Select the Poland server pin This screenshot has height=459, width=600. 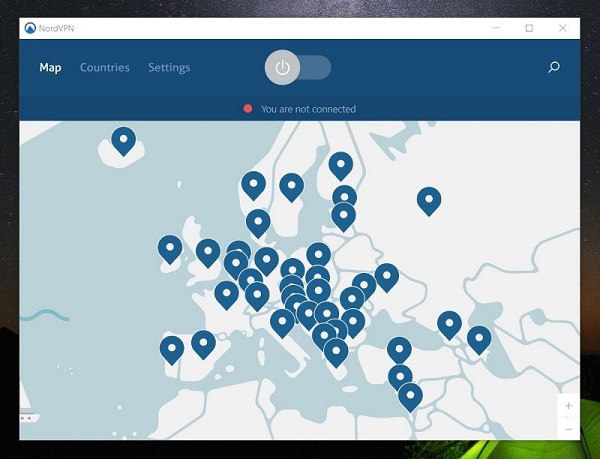pyautogui.click(x=318, y=256)
